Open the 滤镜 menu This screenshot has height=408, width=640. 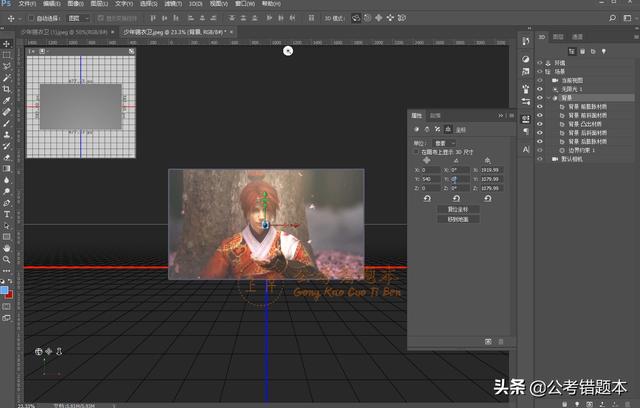(173, 4)
